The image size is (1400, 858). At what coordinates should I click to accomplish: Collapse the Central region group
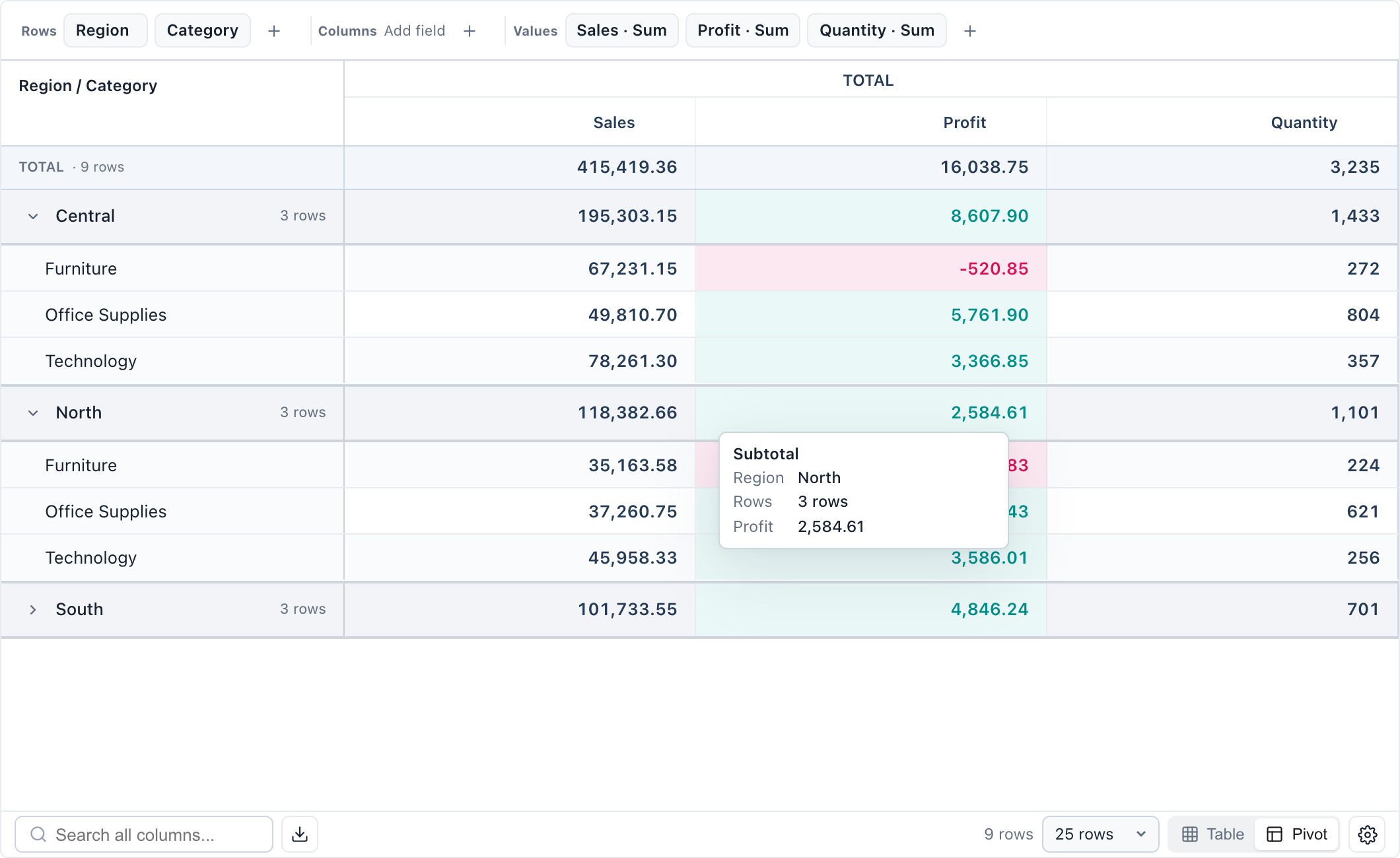pos(33,216)
